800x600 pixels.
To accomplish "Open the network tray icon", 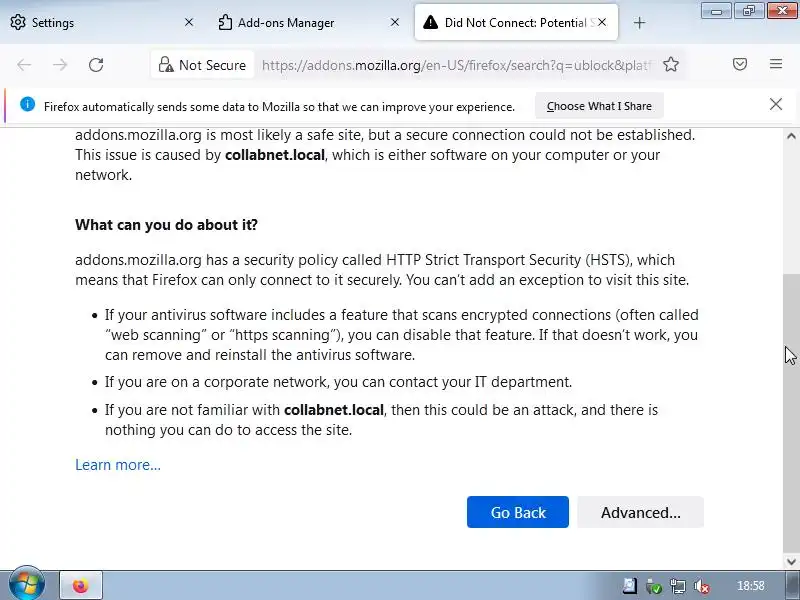I will pyautogui.click(x=678, y=586).
